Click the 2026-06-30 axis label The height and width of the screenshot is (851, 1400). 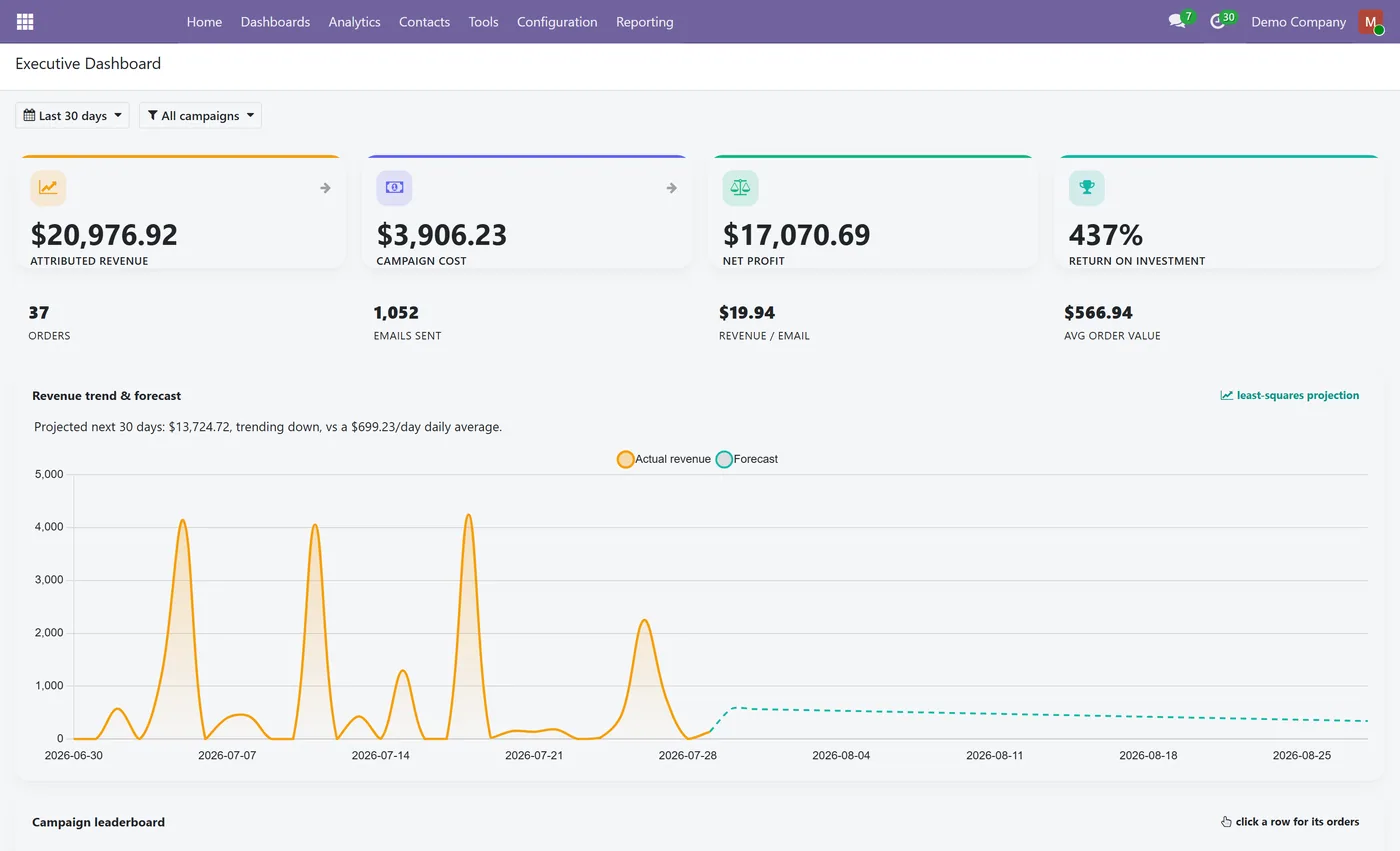73,756
